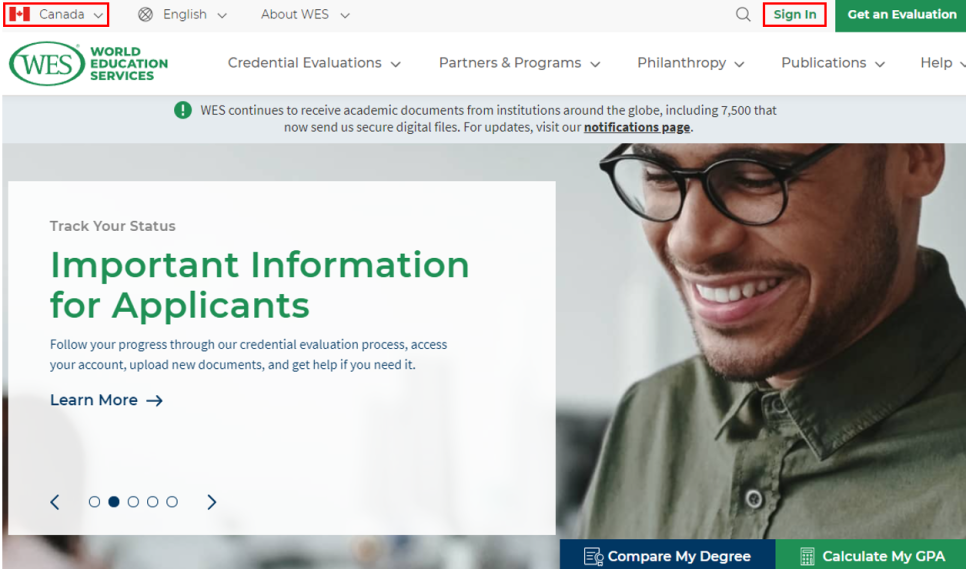This screenshot has height=569, width=966.
Task: Click the Sign In link
Action: click(795, 14)
